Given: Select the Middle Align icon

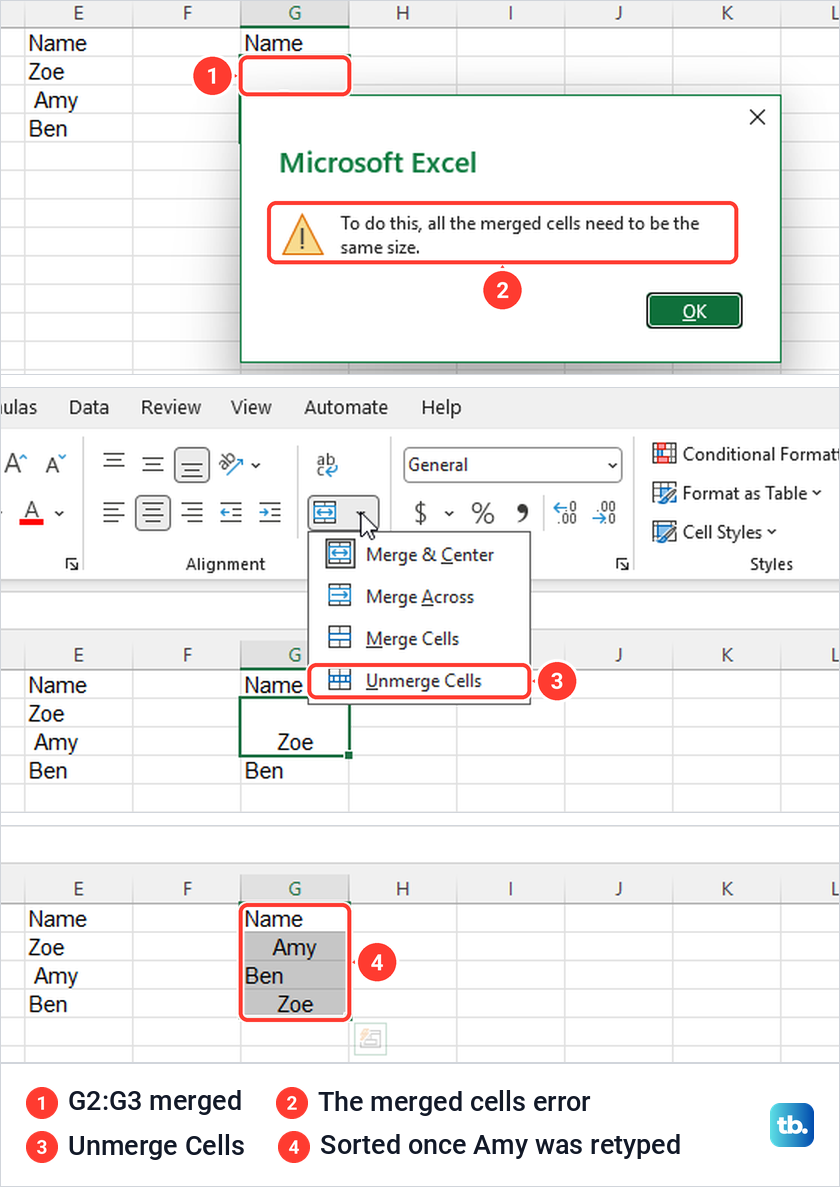Looking at the screenshot, I should (x=153, y=463).
